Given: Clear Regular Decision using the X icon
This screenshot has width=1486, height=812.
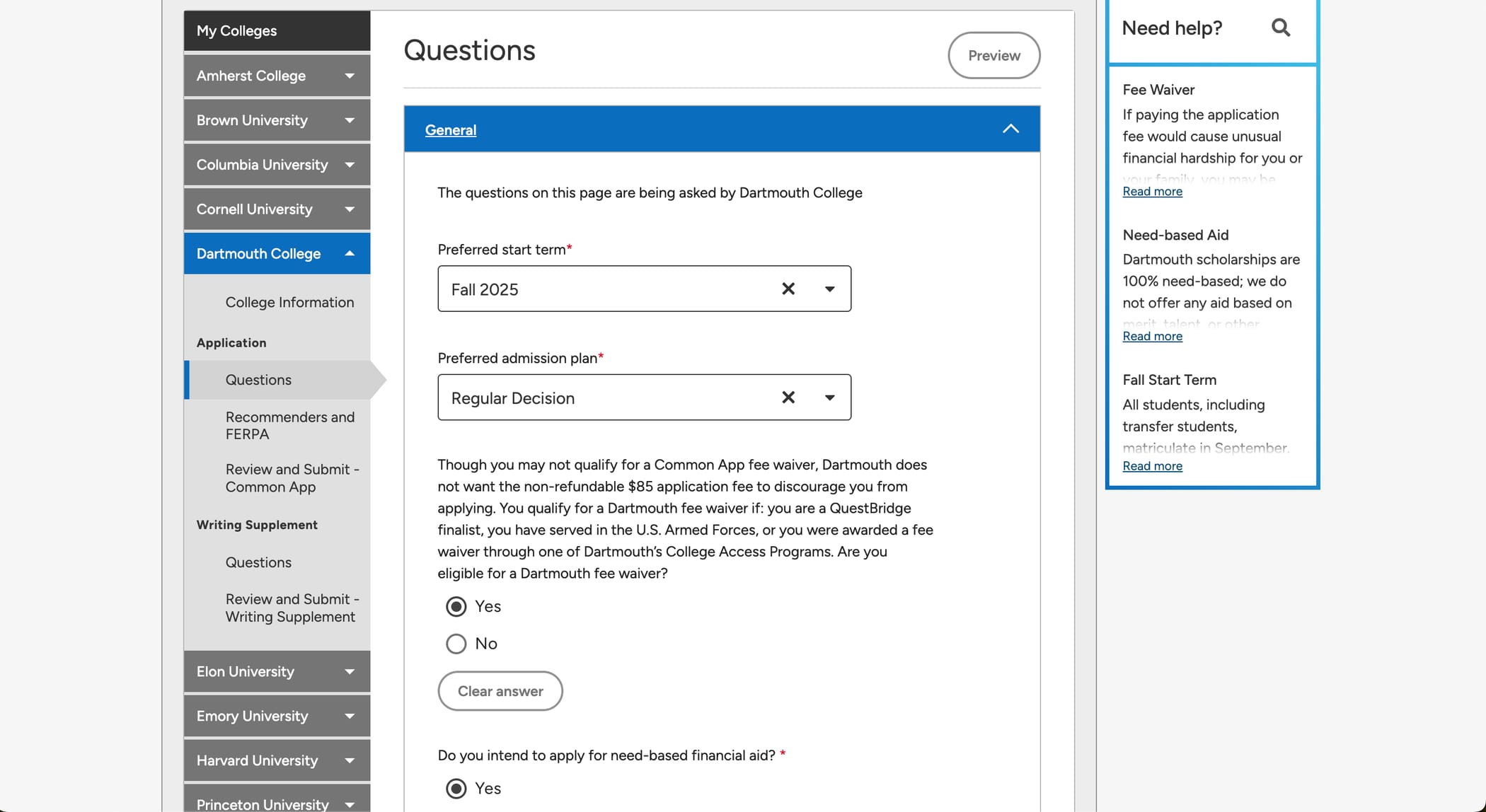Looking at the screenshot, I should coord(788,398).
